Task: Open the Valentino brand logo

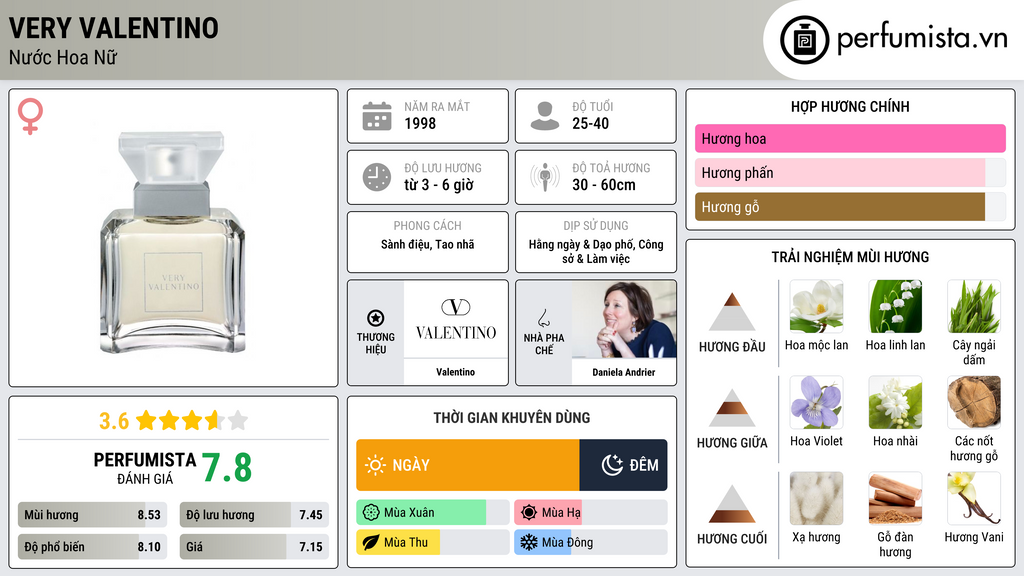Action: [x=455, y=319]
